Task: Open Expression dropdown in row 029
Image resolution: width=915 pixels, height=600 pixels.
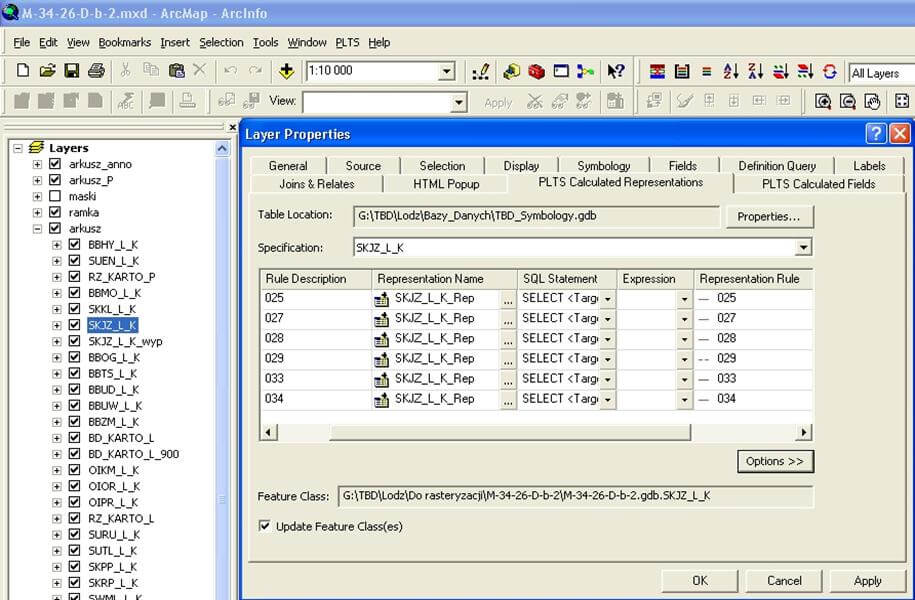Action: 684,360
